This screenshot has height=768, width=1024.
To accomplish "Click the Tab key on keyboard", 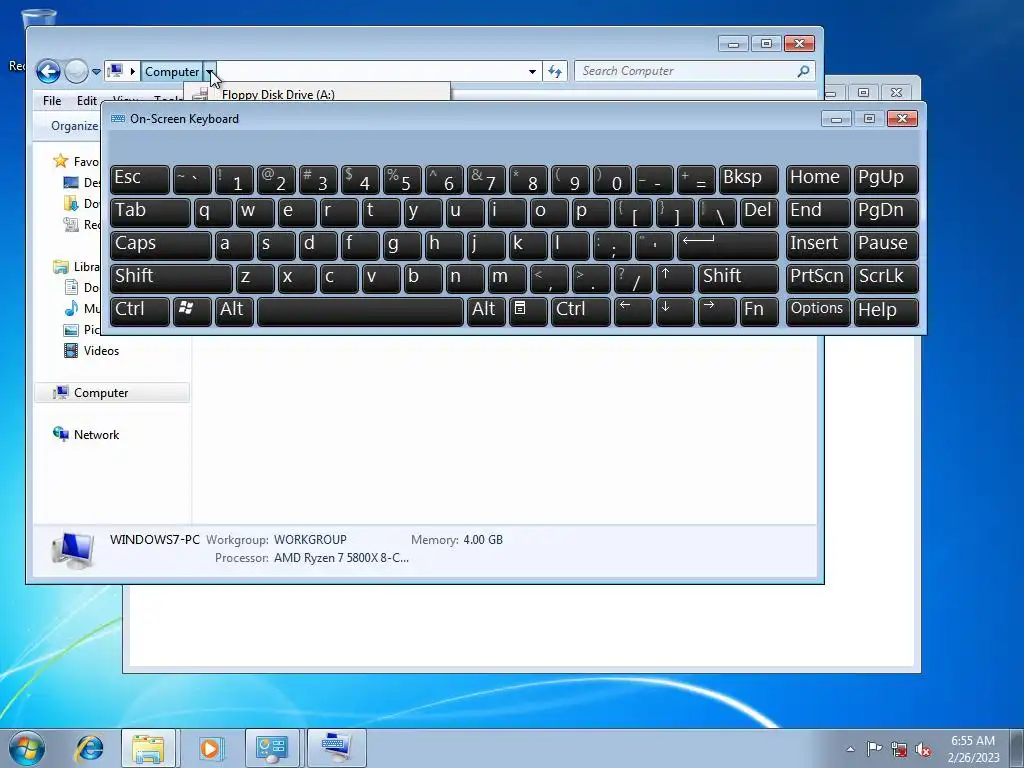I will coord(150,212).
